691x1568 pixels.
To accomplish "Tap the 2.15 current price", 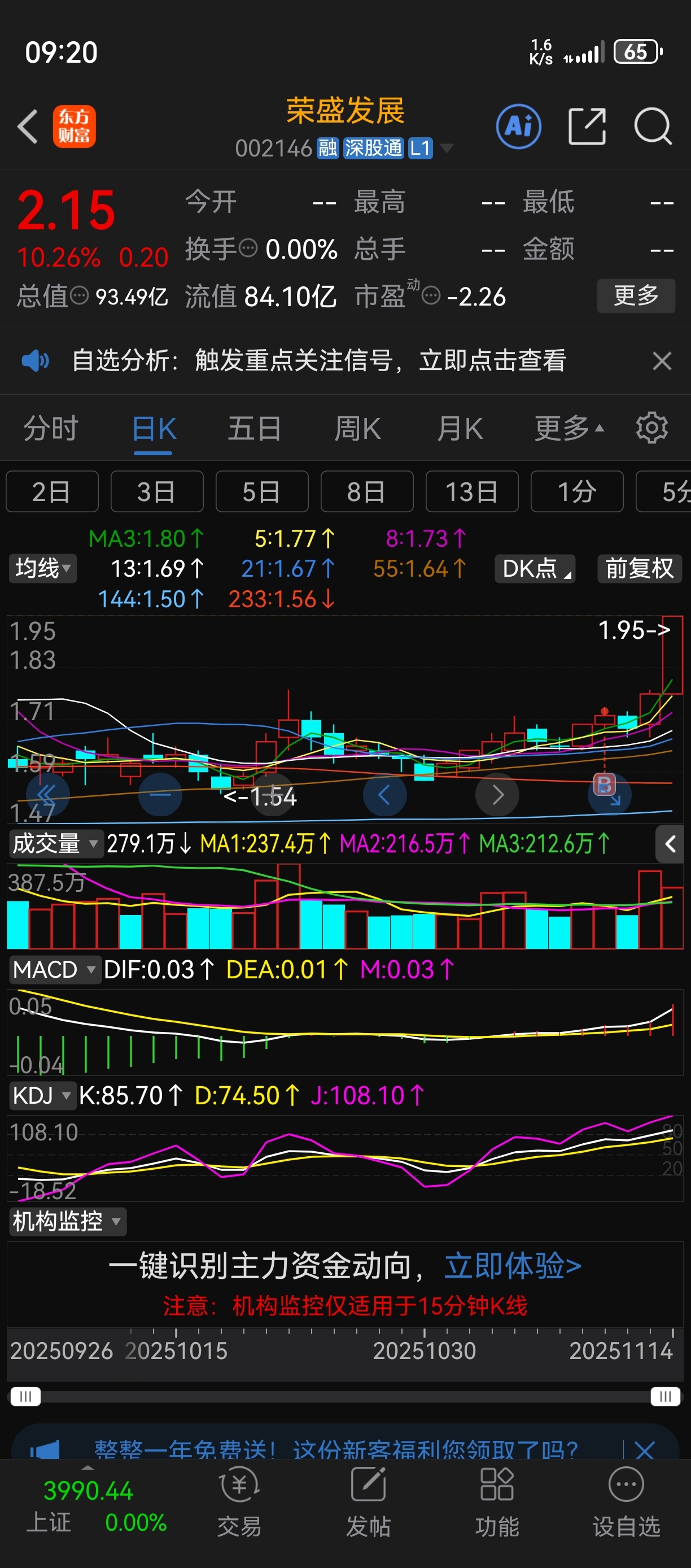I will (x=66, y=211).
